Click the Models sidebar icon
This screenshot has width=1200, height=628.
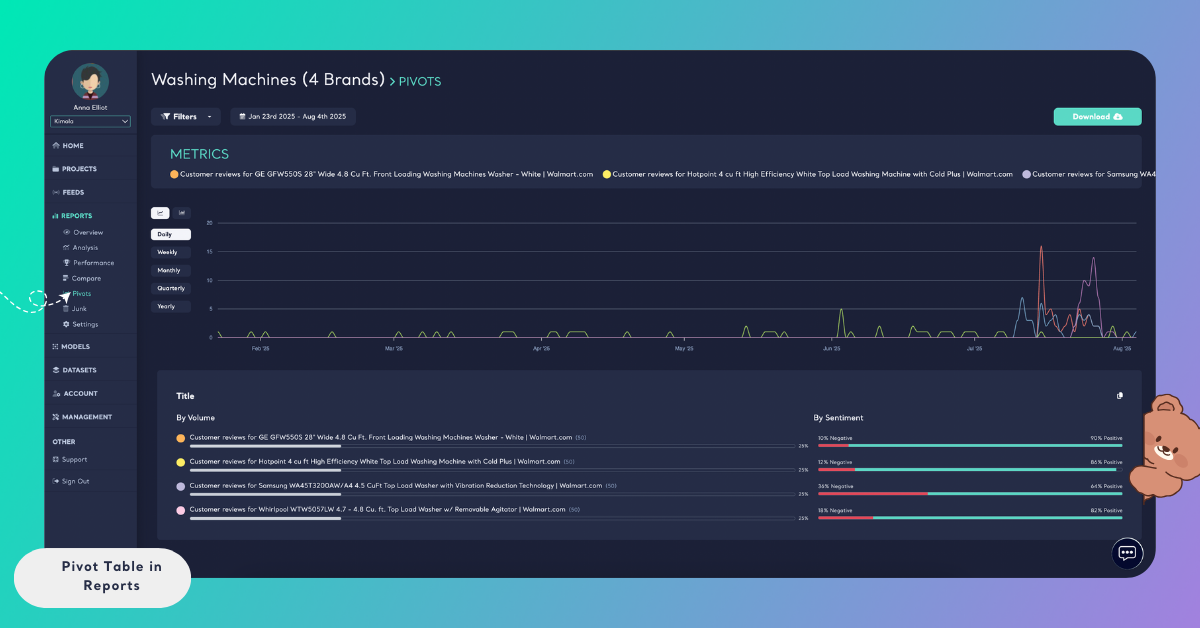(55, 347)
